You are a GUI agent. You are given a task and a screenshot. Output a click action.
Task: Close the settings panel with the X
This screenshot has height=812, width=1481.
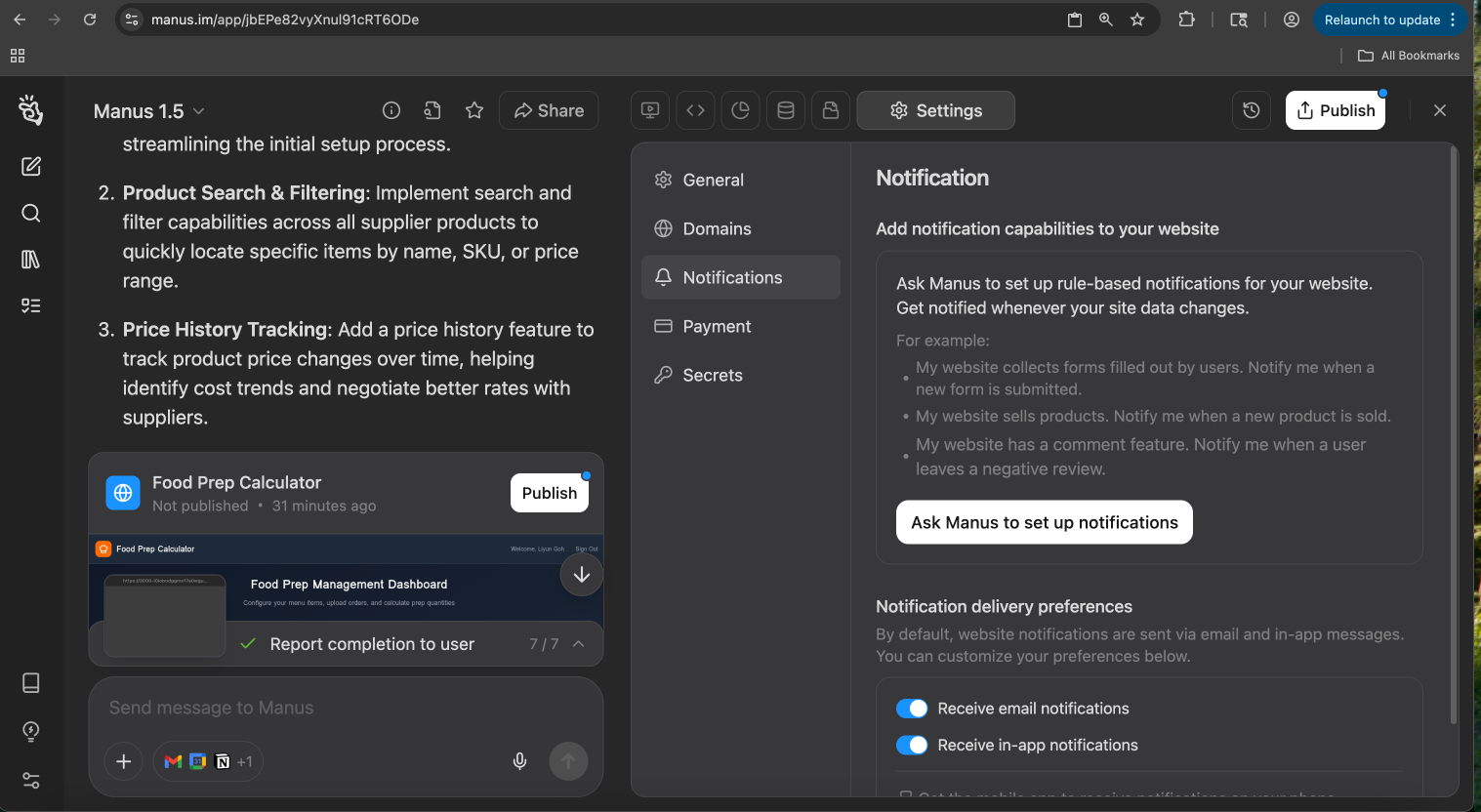coord(1440,110)
